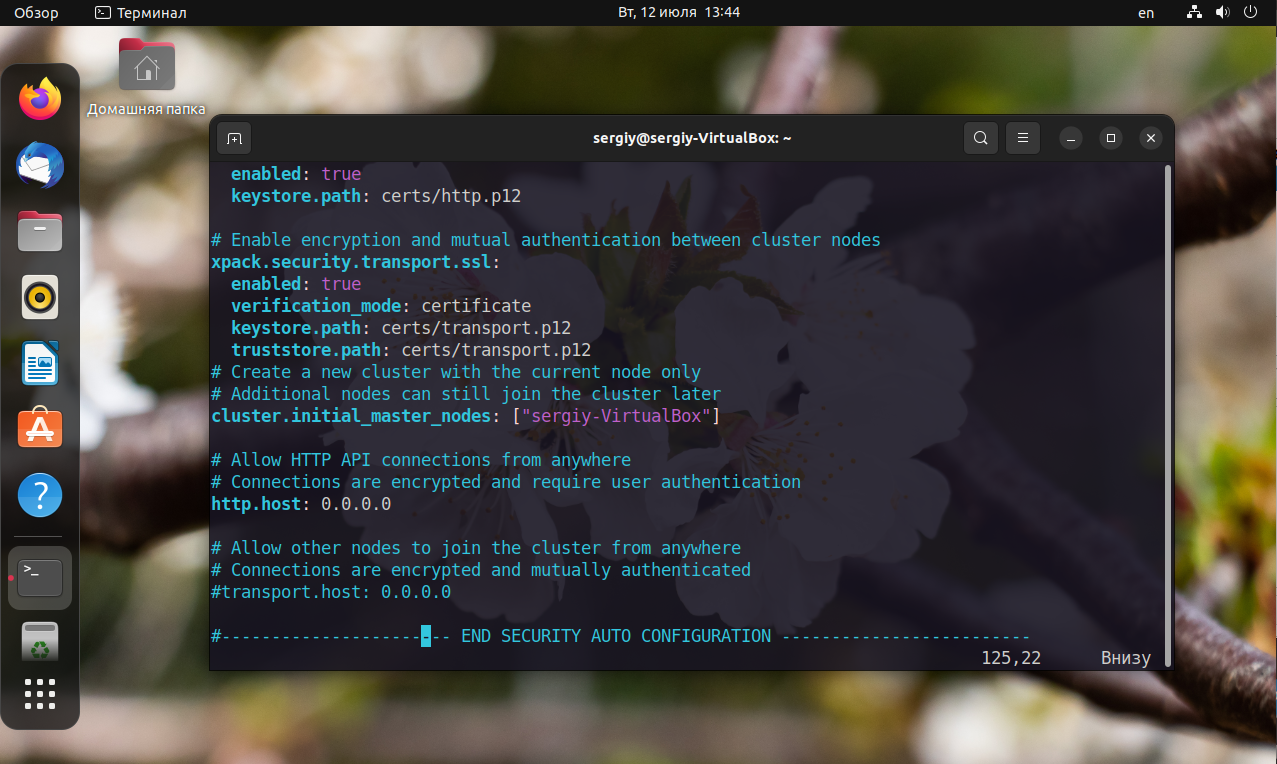
Task: Open the power status menu
Action: (1250, 13)
